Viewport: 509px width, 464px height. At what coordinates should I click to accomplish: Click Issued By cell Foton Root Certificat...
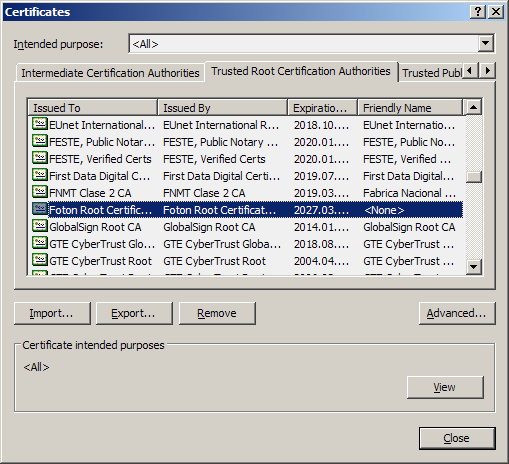[x=220, y=210]
